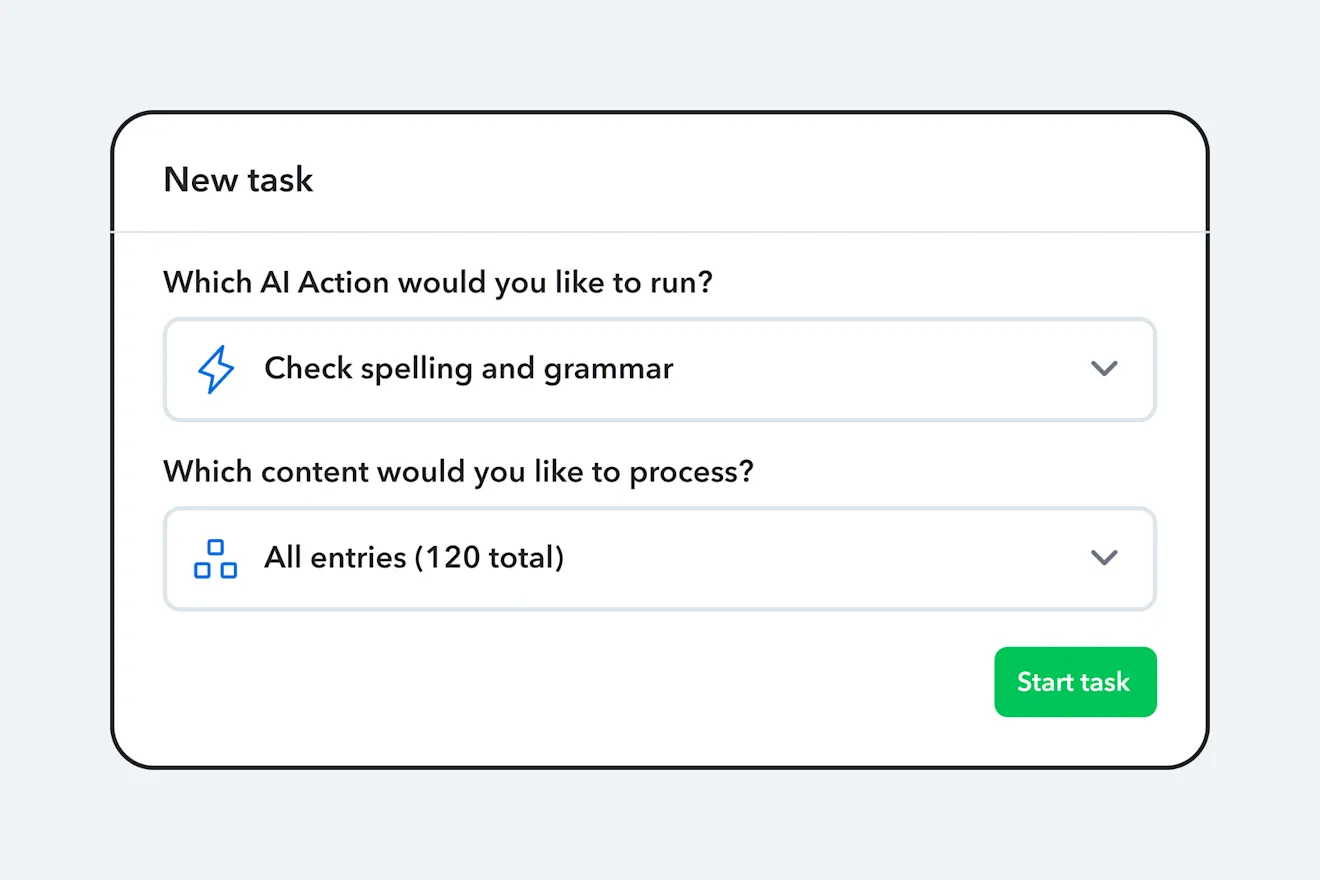
Task: Click the blue entries blocks icon
Action: pyautogui.click(x=215, y=558)
